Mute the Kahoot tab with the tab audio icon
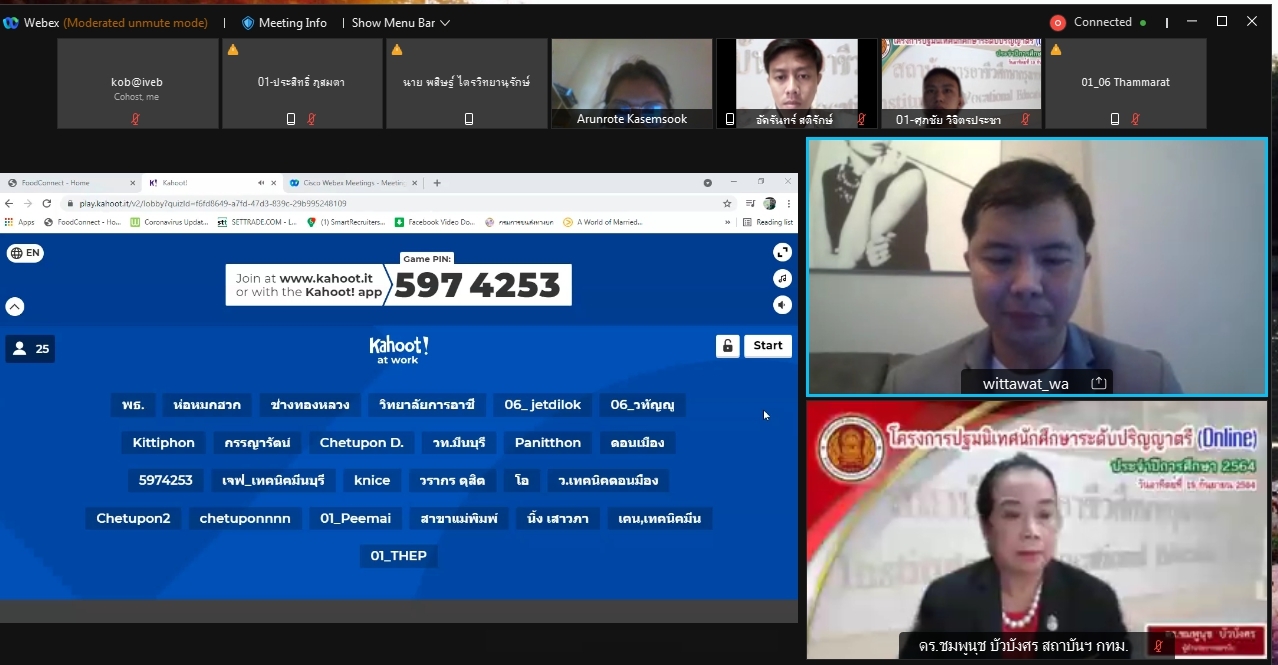The image size is (1278, 665). (261, 183)
